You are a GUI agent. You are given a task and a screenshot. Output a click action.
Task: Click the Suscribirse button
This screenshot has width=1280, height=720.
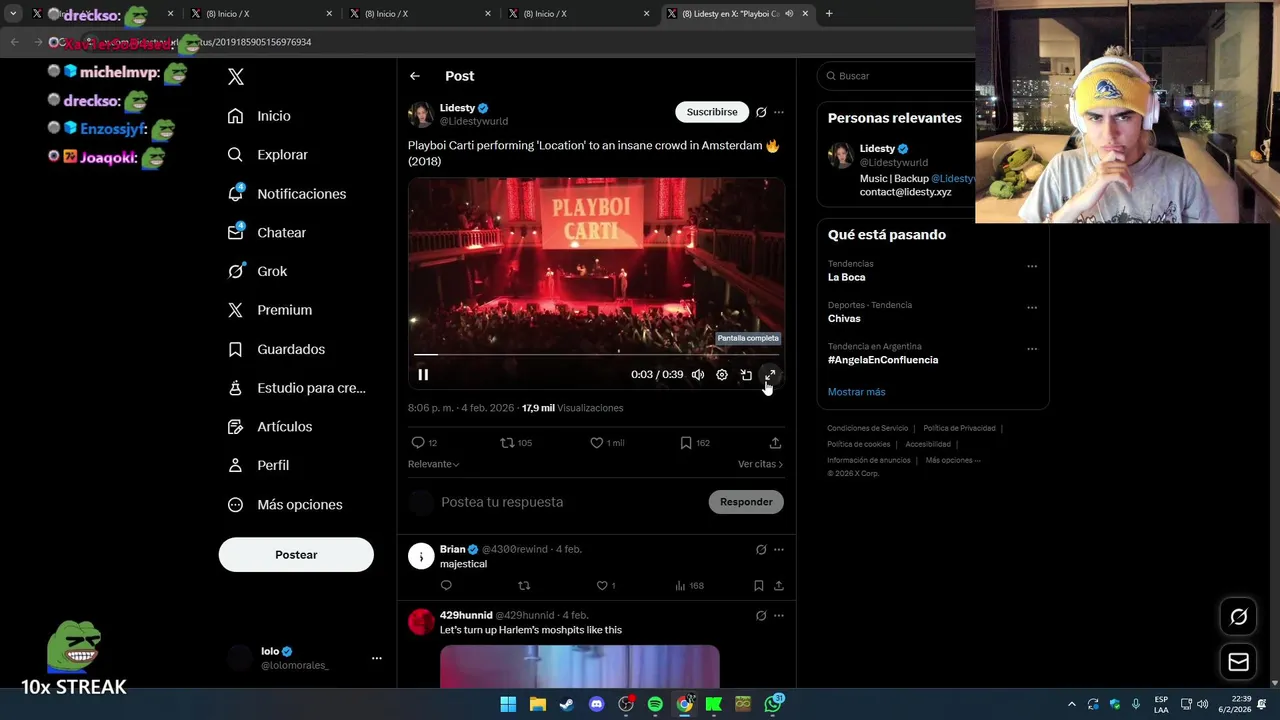click(712, 112)
